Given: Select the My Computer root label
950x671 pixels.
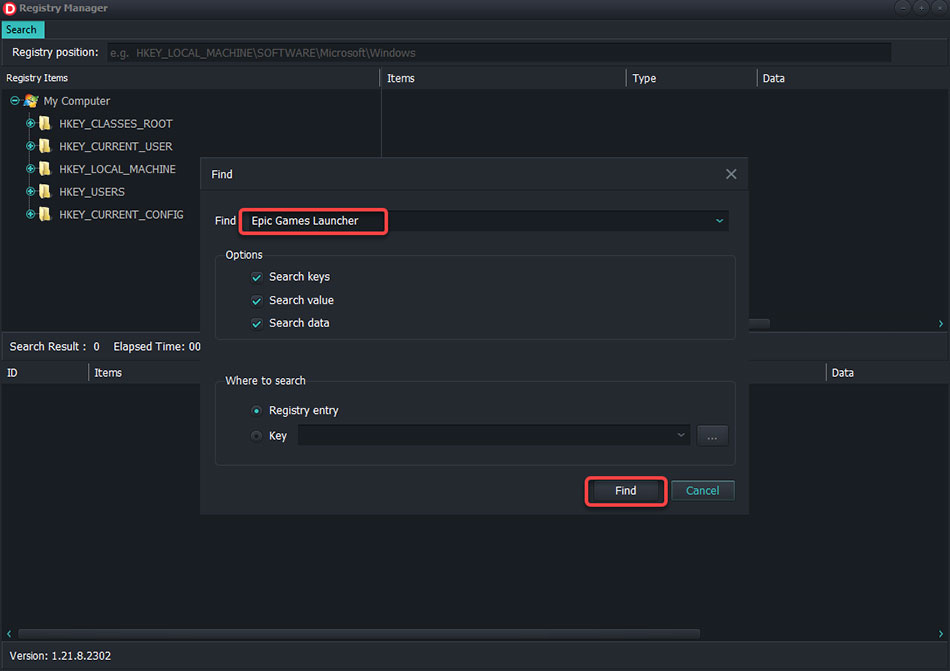Looking at the screenshot, I should [x=76, y=101].
